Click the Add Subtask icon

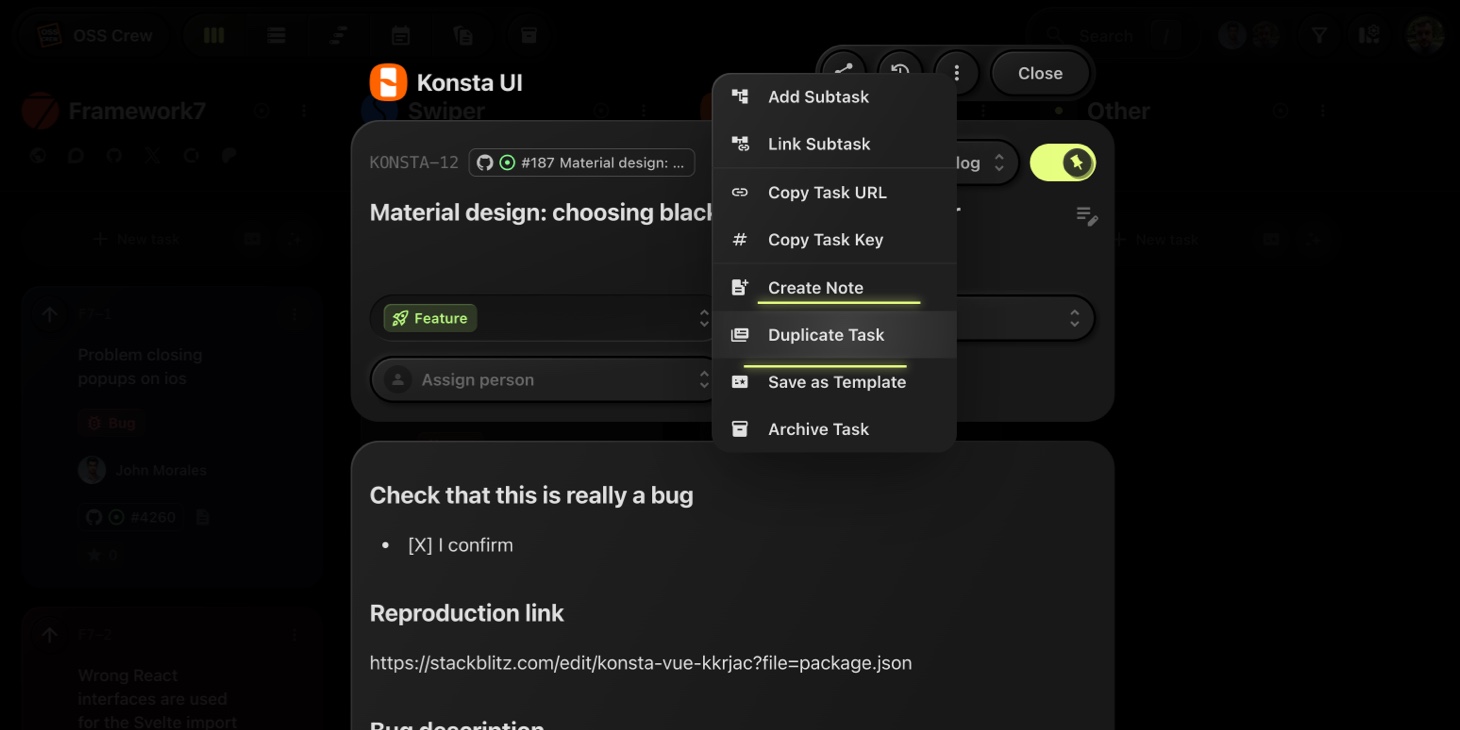pyautogui.click(x=740, y=97)
